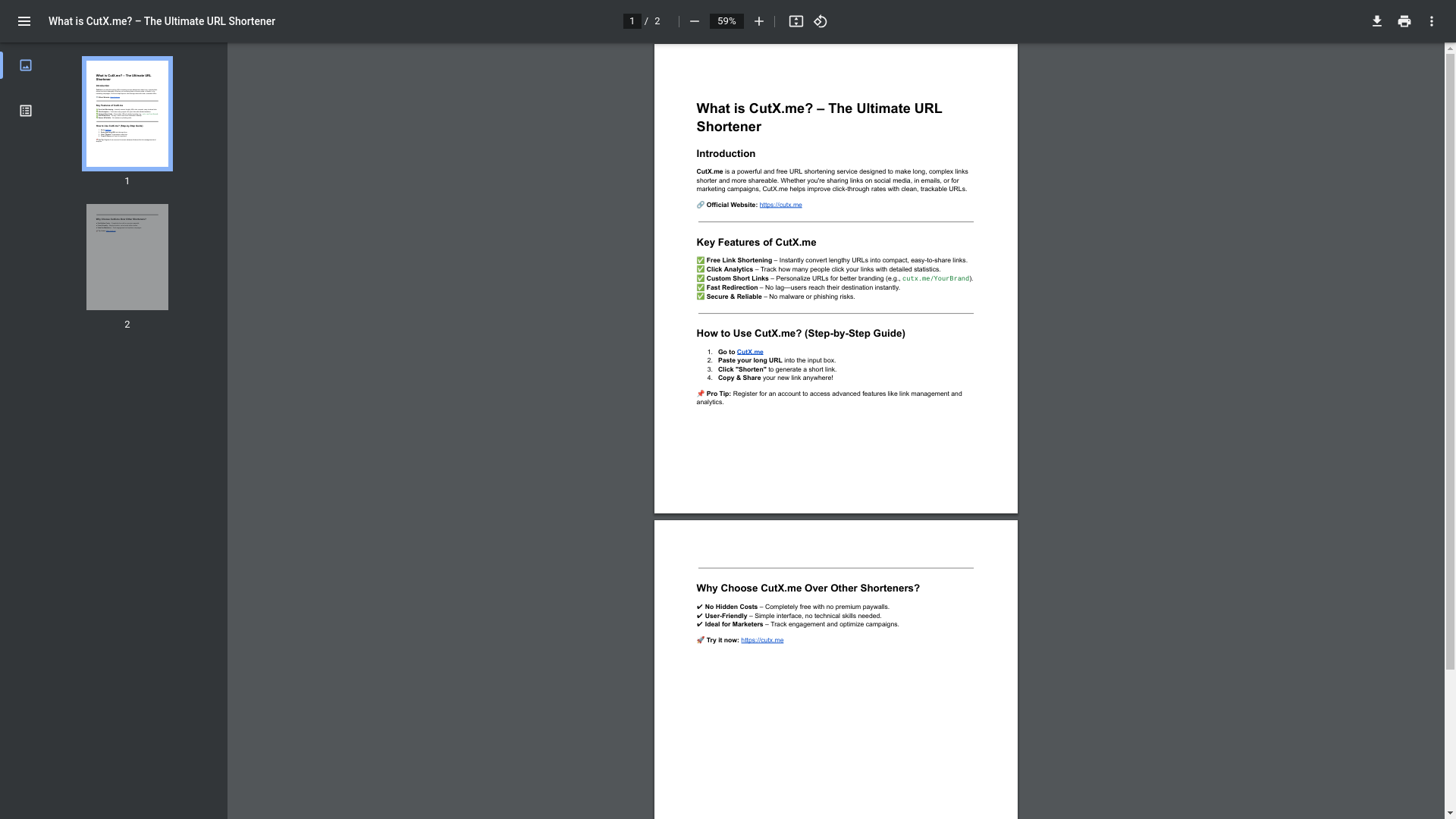Click the total page count '2' in toolbar
Screen dimensions: 1456x819
657,21
